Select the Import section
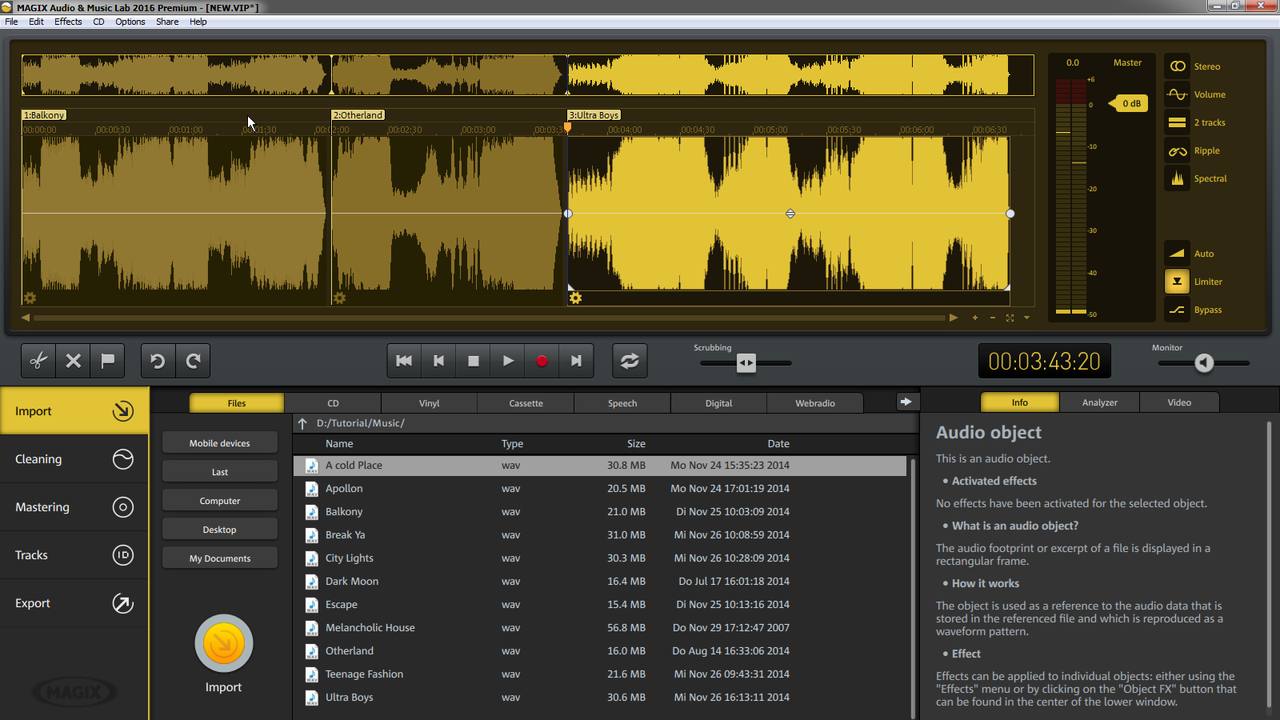The width and height of the screenshot is (1280, 720). tap(74, 411)
